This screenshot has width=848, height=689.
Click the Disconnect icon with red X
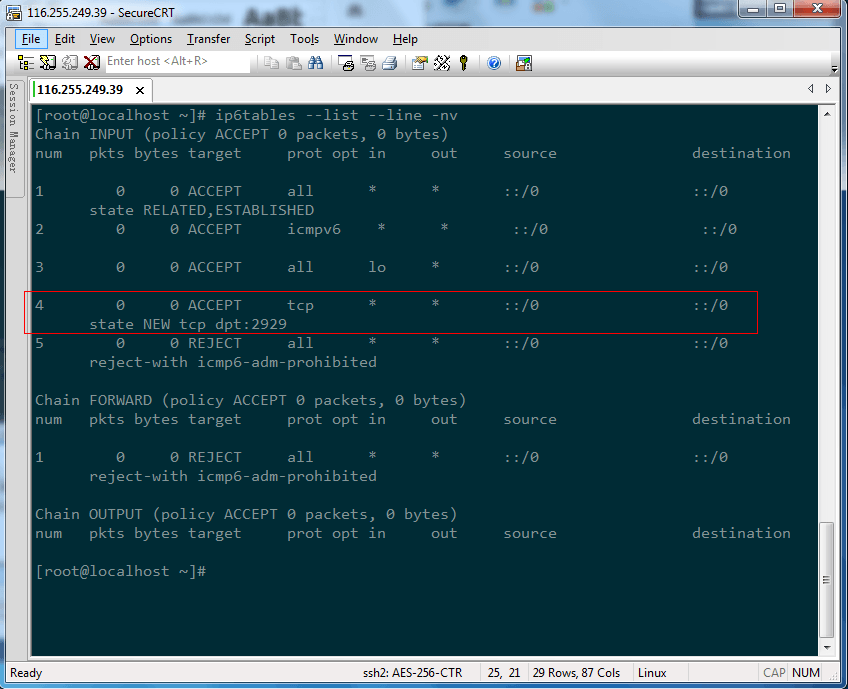[x=91, y=62]
